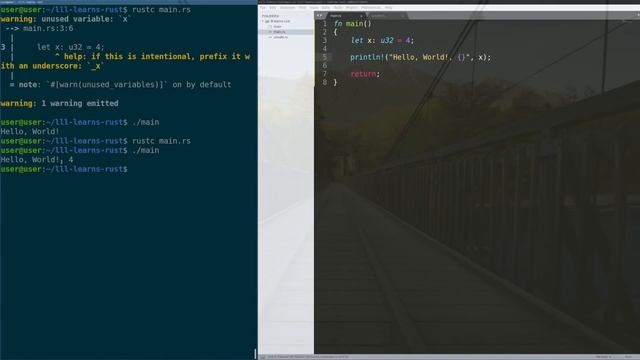640x360 pixels.
Task: Open the Tab Size selector in status bar
Action: pos(603,357)
